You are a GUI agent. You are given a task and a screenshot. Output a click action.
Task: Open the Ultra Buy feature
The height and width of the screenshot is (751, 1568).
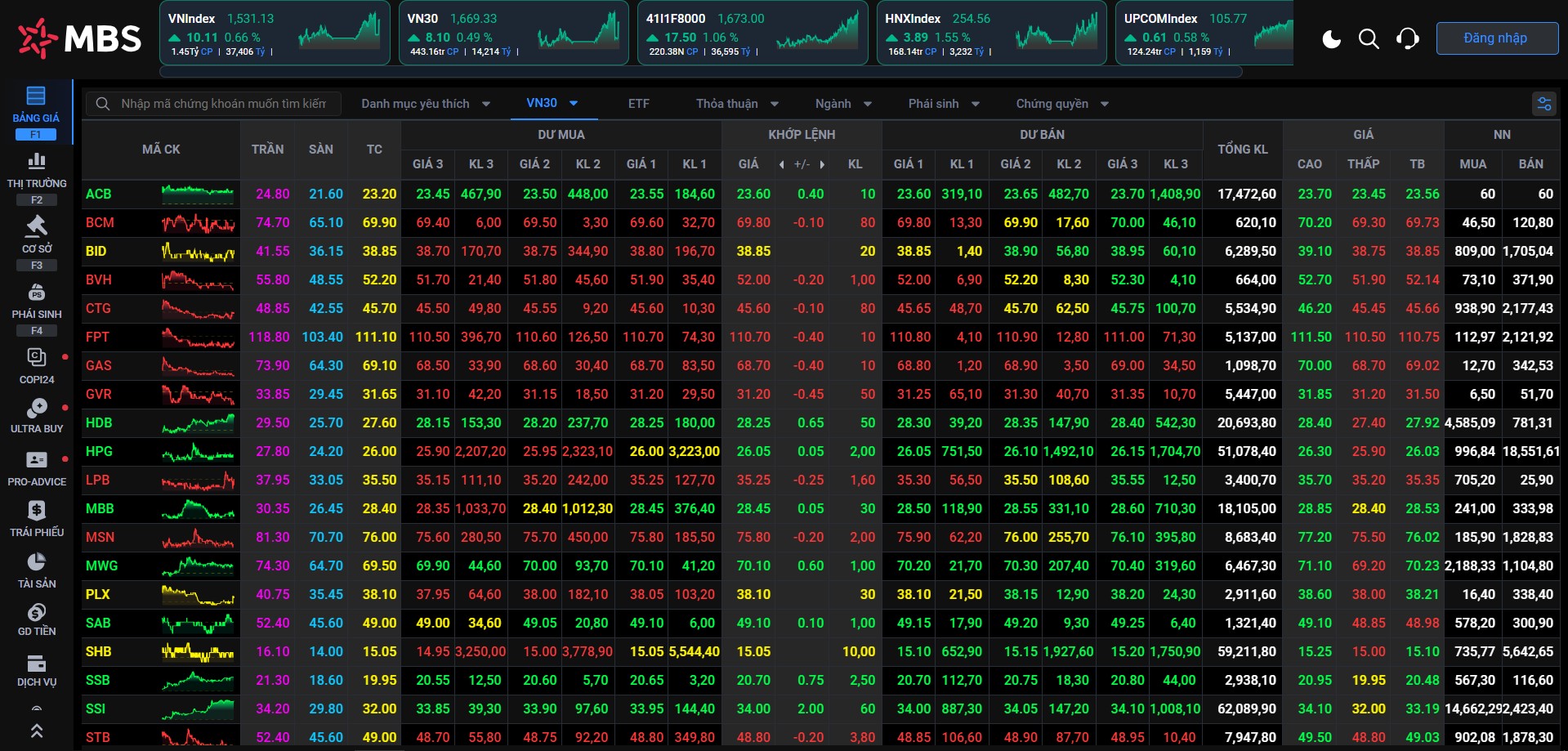(36, 415)
